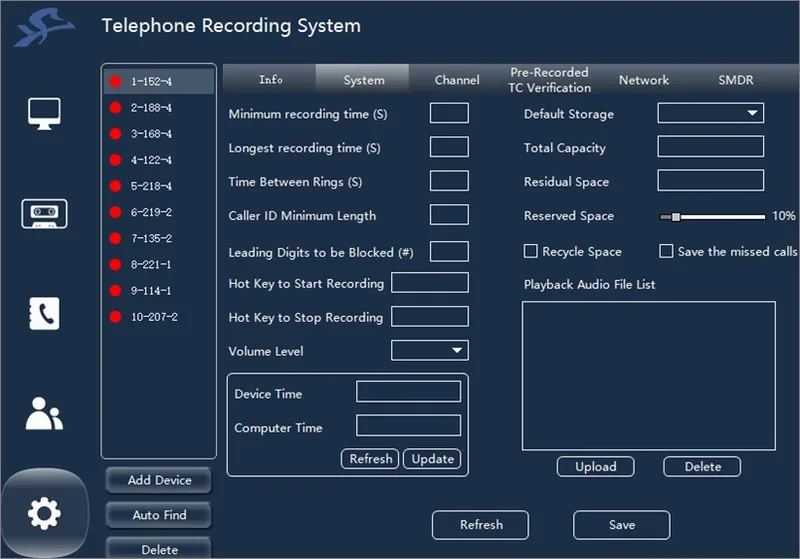Expand the Volume Level dropdown
800x559 pixels.
click(x=430, y=350)
